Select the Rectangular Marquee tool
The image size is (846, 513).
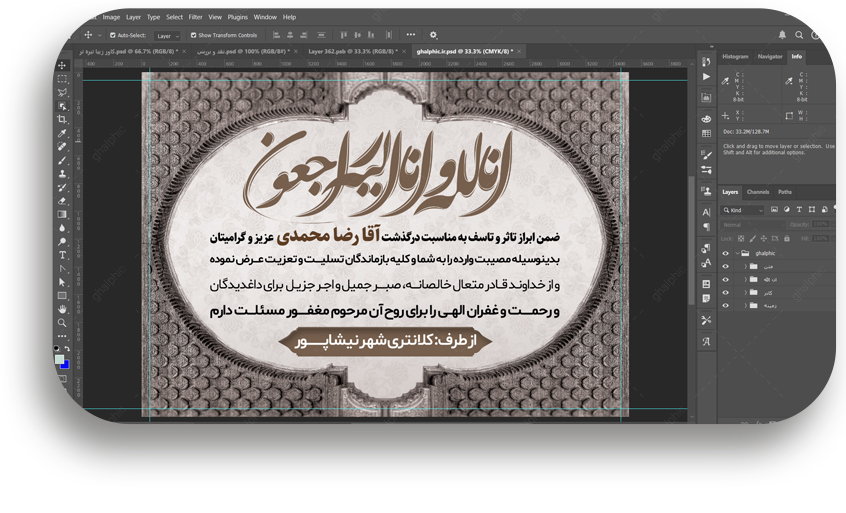pyautogui.click(x=62, y=78)
